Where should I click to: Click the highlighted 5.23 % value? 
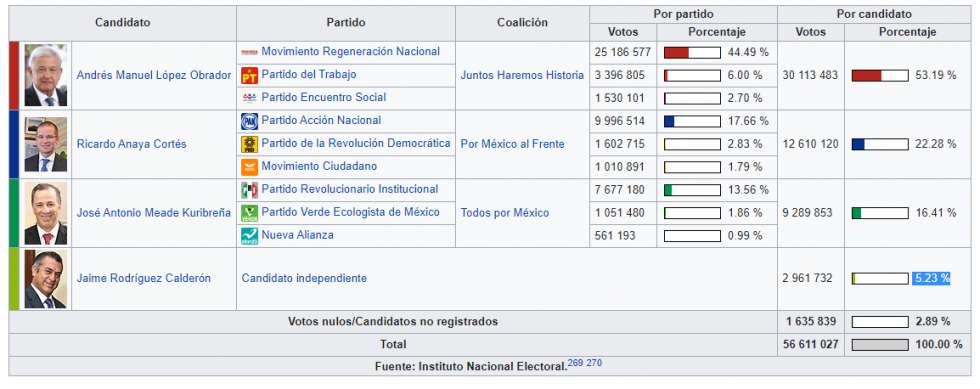pos(931,278)
